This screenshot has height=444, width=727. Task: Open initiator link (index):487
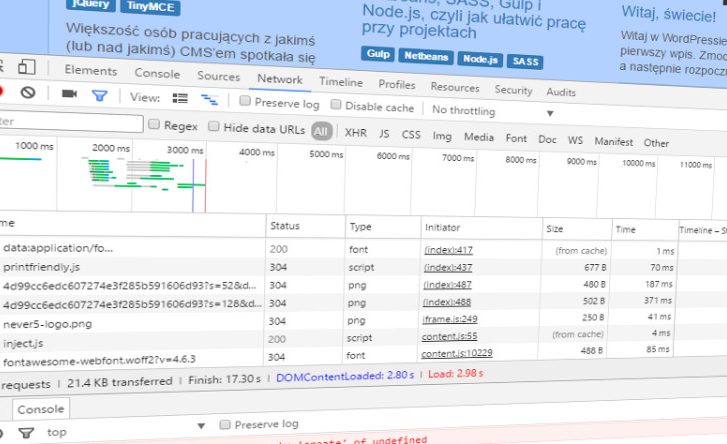click(447, 285)
